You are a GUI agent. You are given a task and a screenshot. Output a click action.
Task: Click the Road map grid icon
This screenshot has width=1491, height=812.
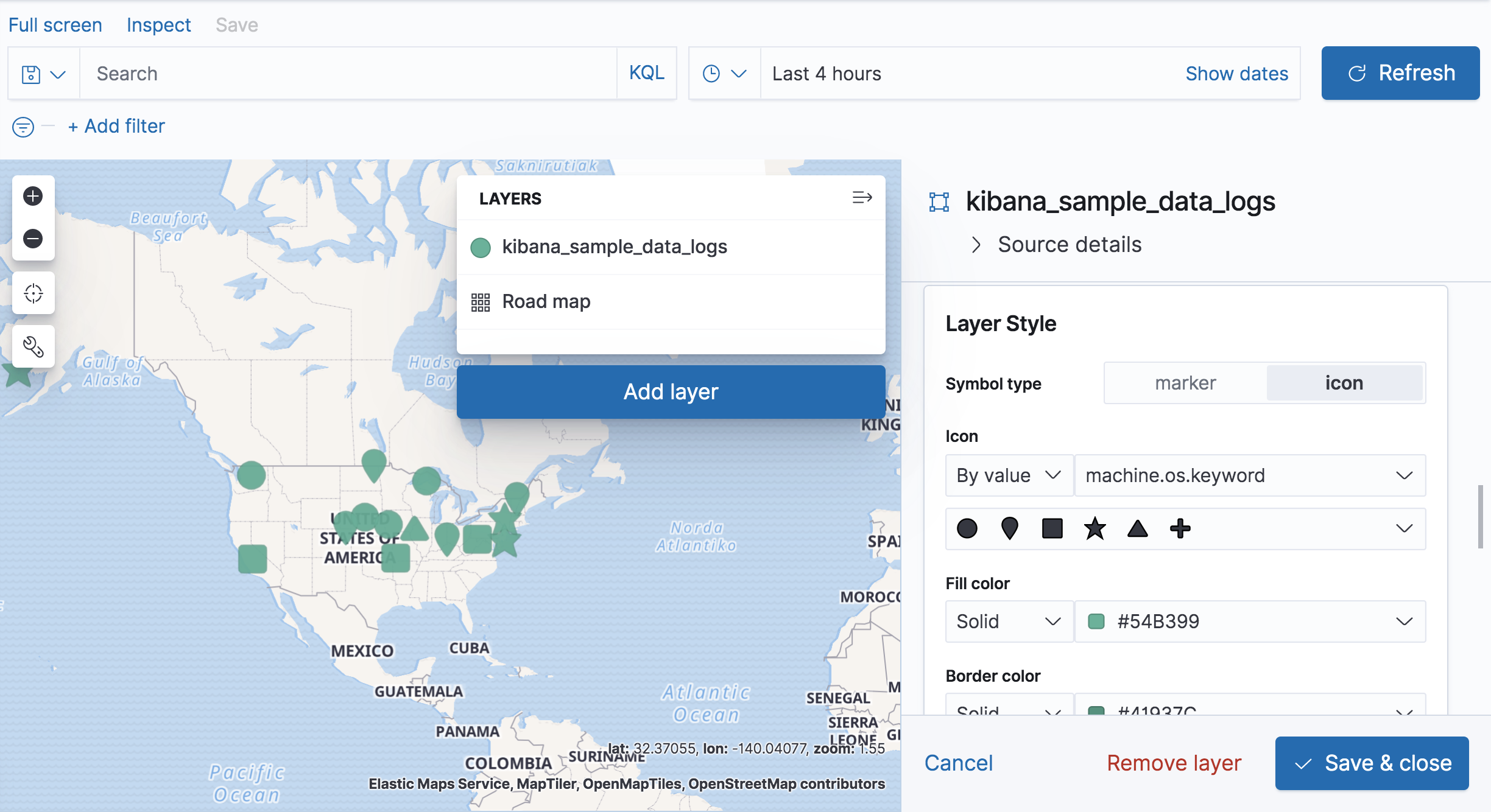tap(481, 302)
